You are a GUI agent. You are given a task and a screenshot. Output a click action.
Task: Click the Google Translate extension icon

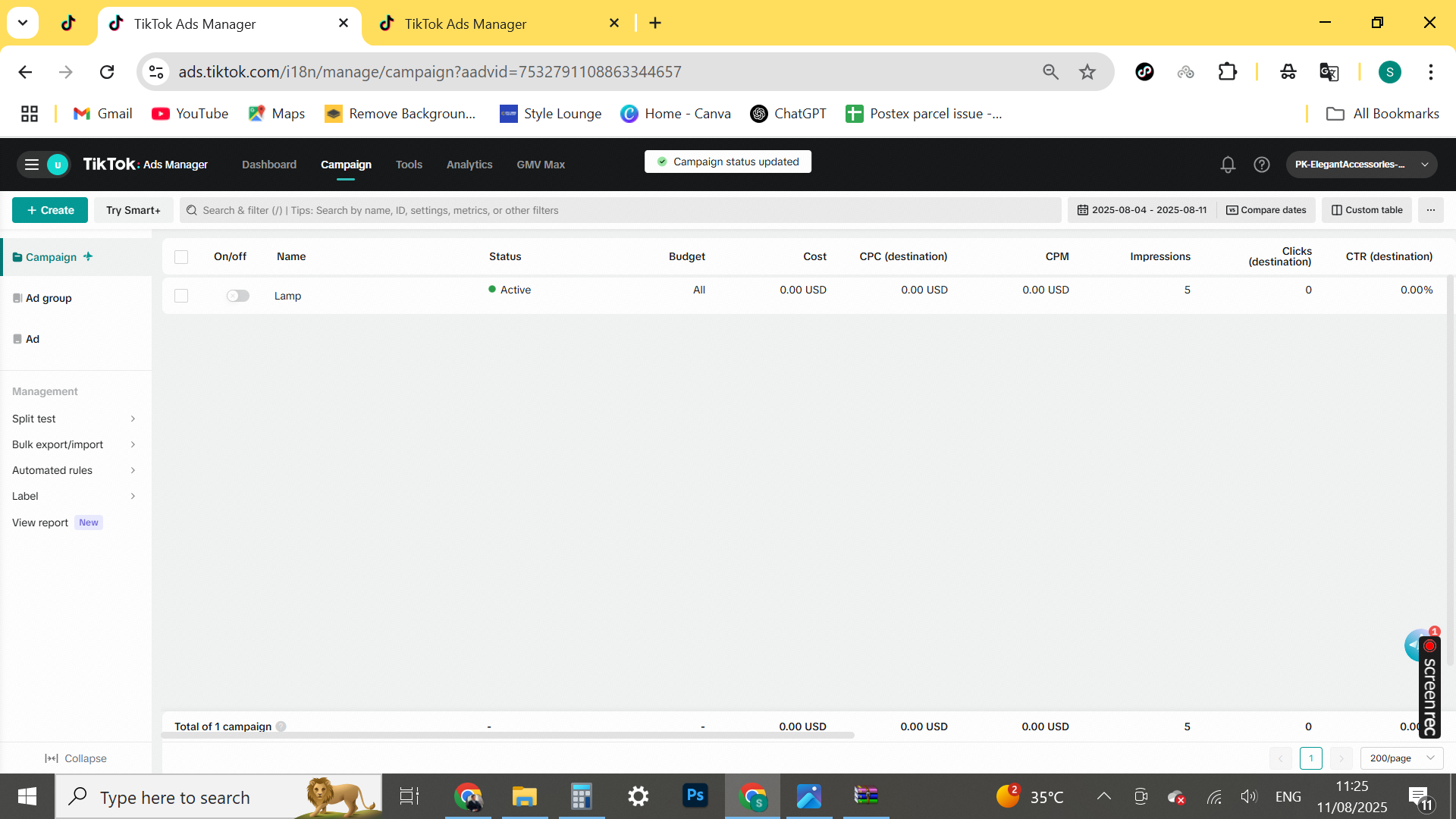(1329, 72)
